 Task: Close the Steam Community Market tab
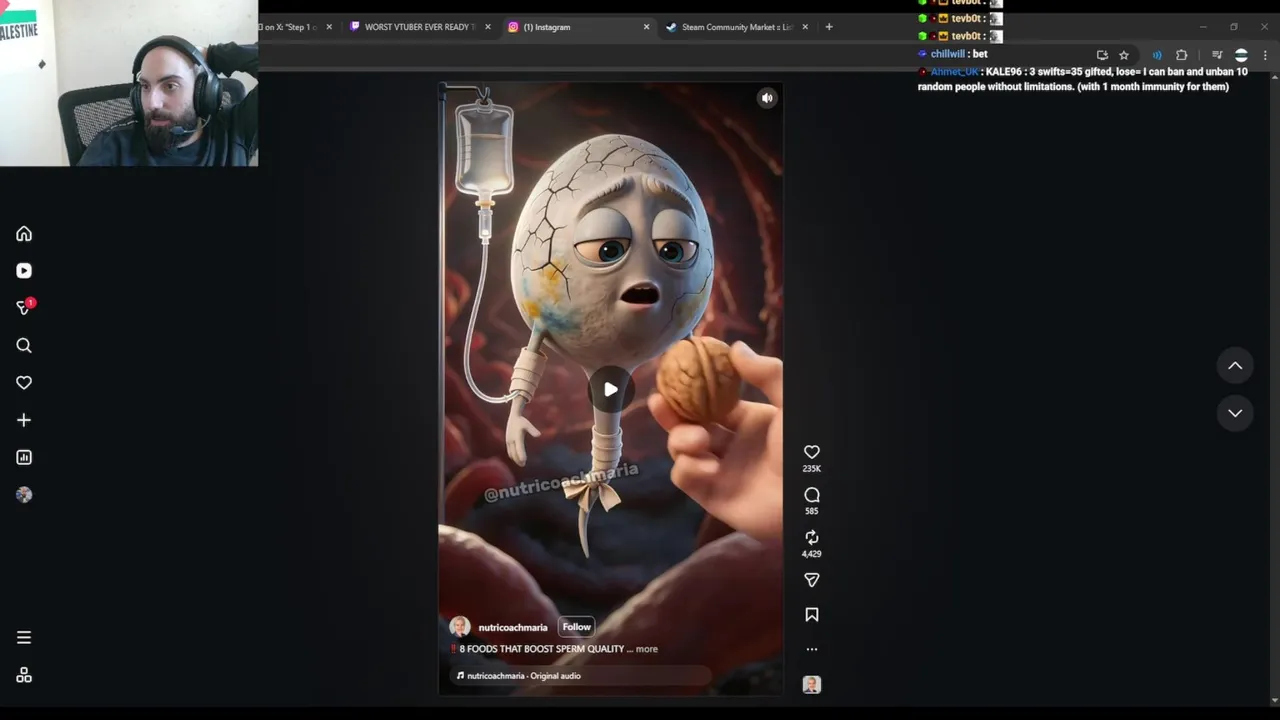805,27
